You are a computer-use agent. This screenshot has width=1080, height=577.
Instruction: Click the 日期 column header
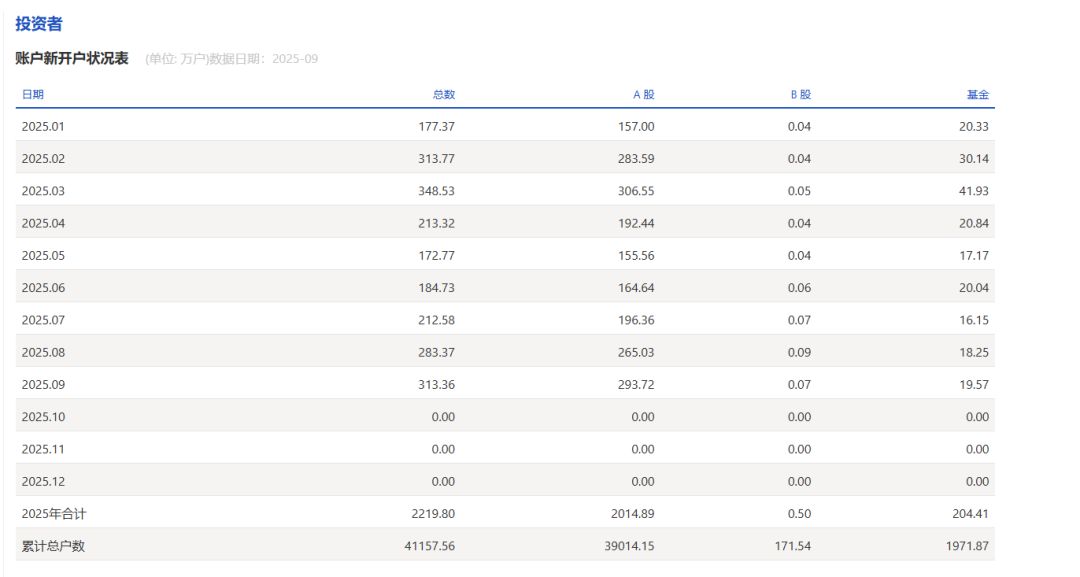(33, 94)
